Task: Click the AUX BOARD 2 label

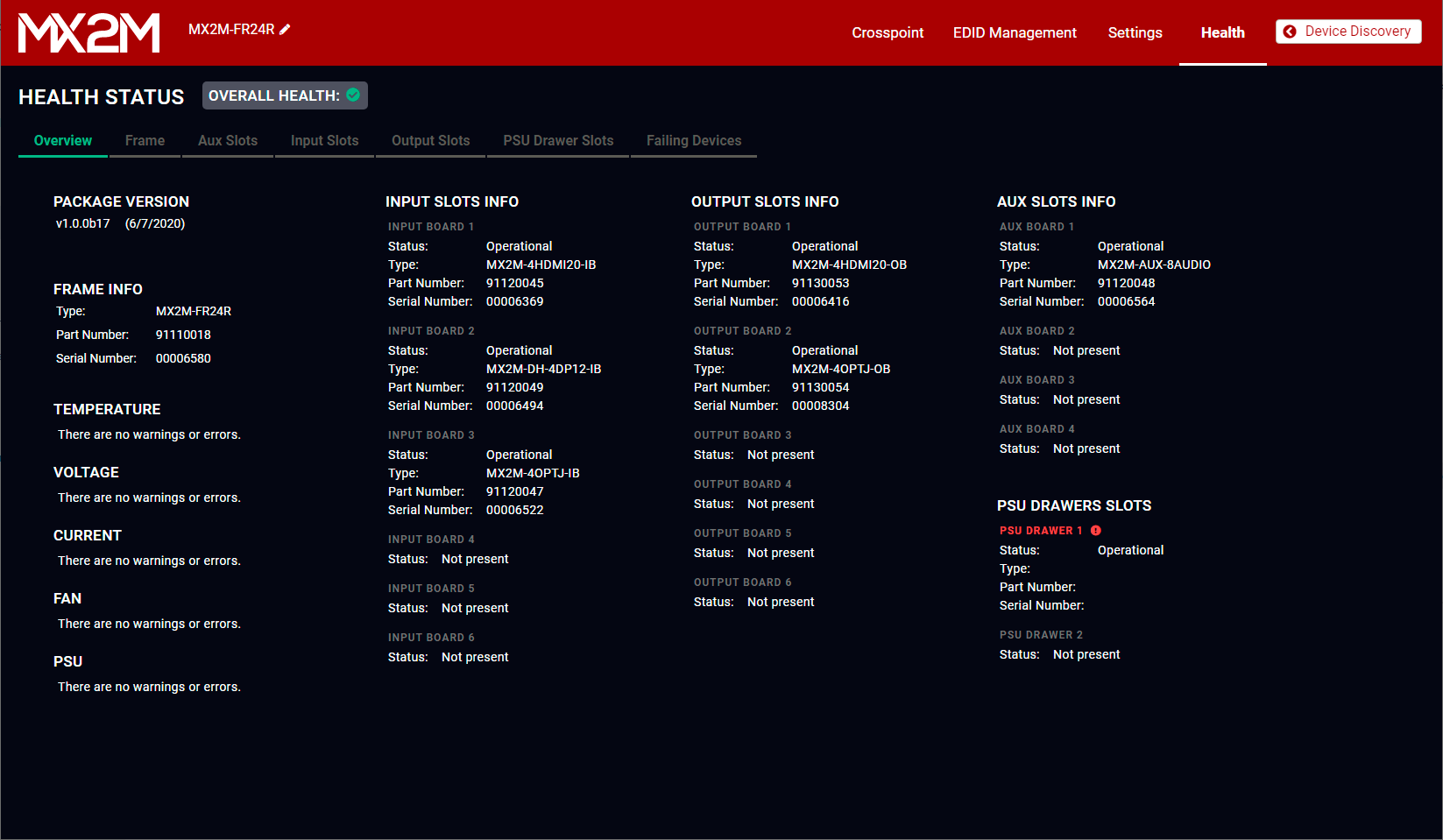Action: pyautogui.click(x=1036, y=331)
